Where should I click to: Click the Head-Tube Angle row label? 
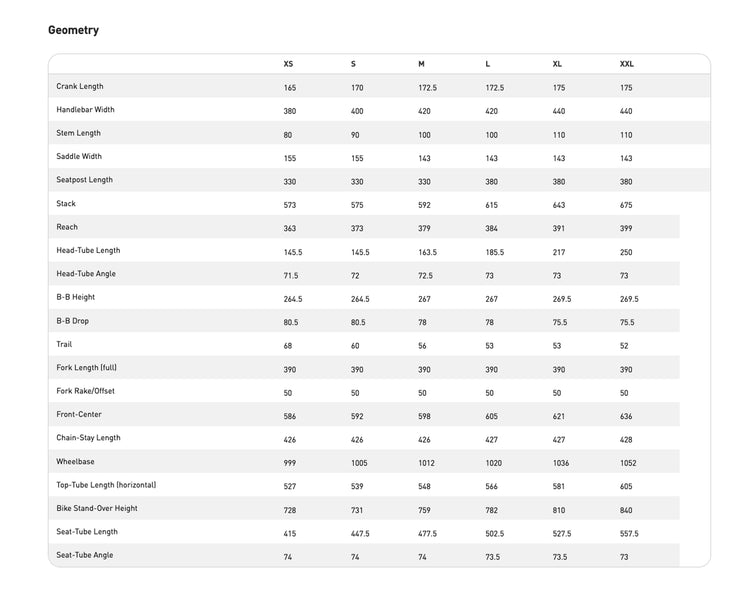(x=86, y=274)
